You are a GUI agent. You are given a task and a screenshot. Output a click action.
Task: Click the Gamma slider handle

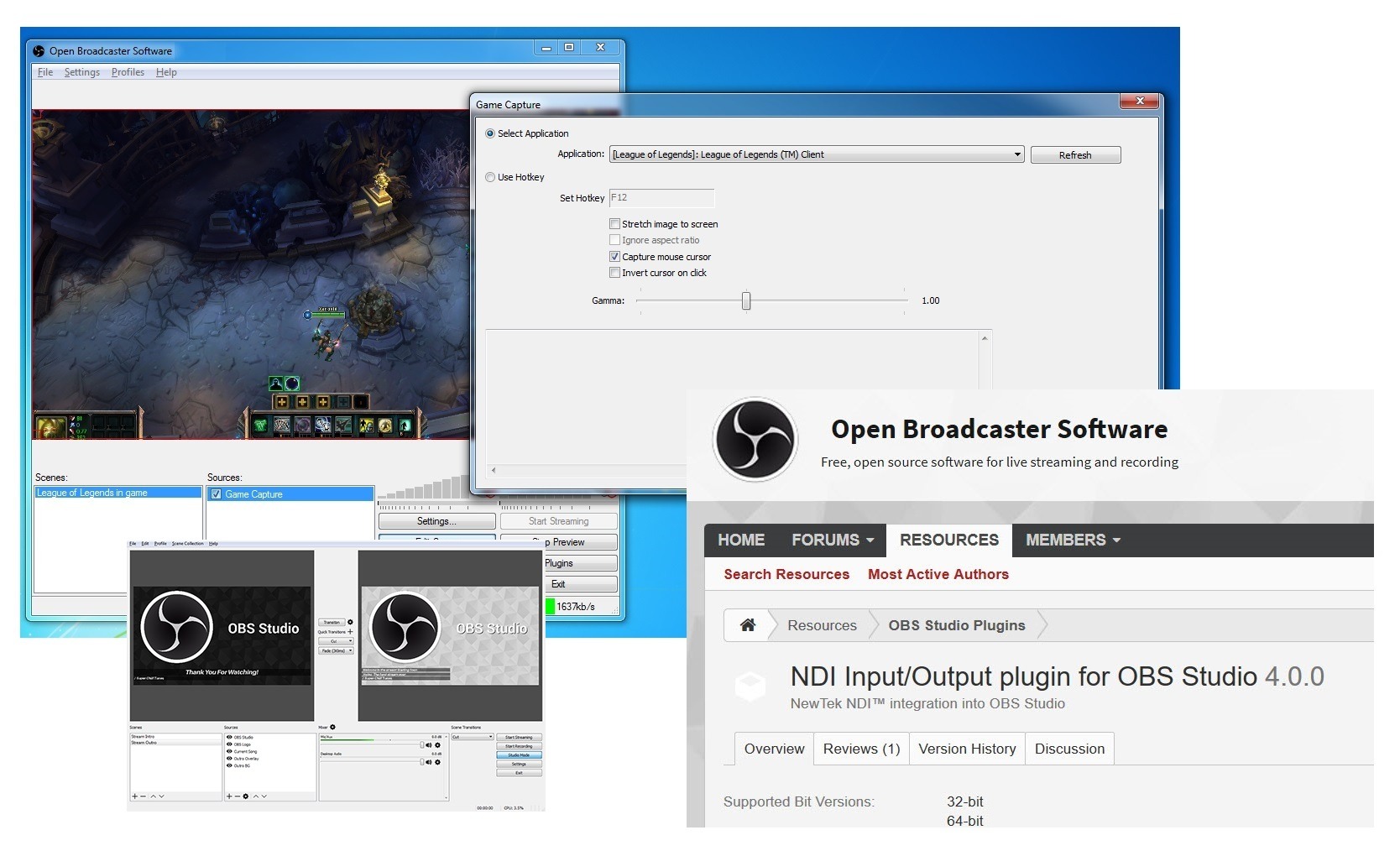(x=746, y=300)
